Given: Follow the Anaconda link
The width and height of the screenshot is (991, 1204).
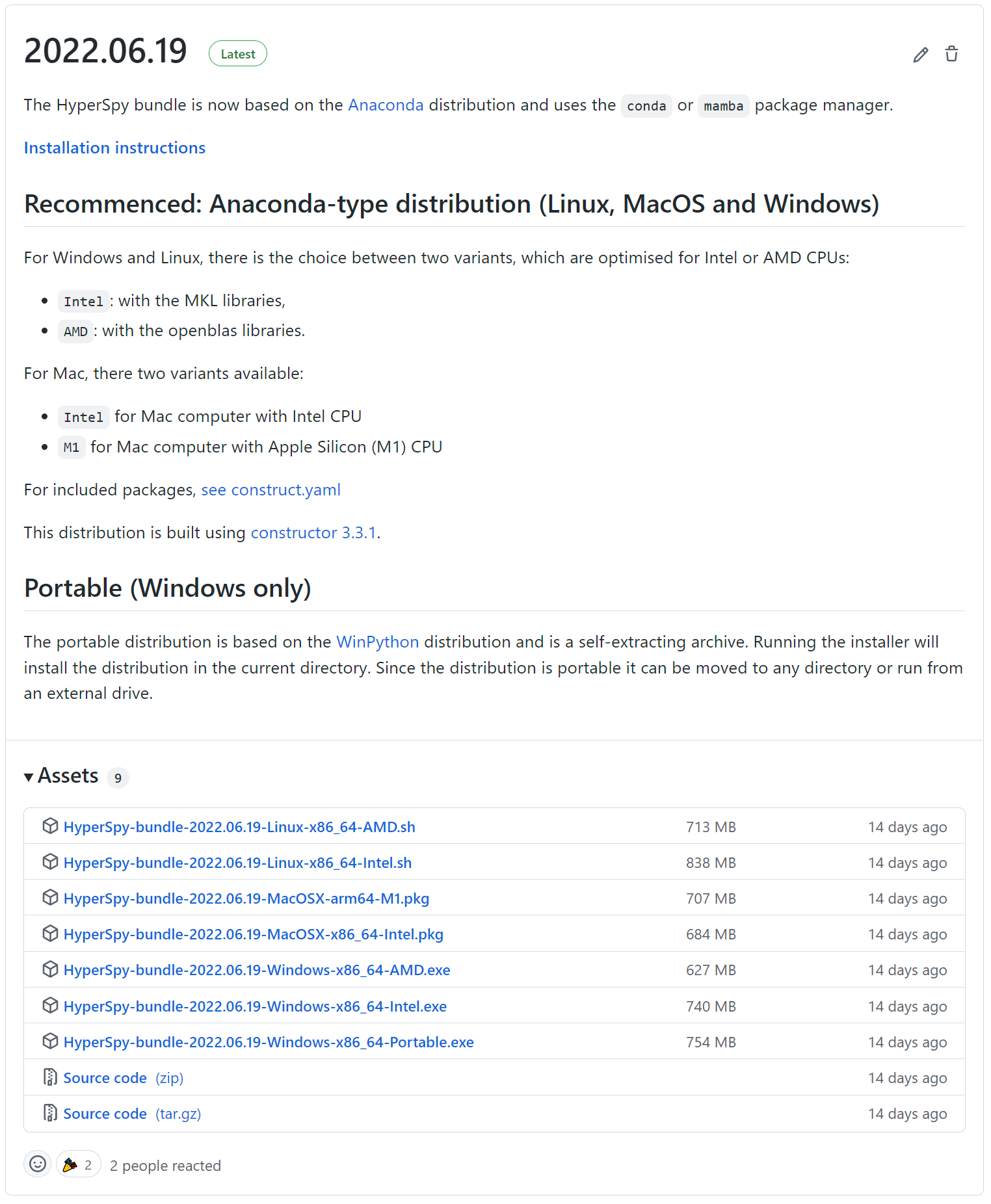Looking at the screenshot, I should (386, 105).
